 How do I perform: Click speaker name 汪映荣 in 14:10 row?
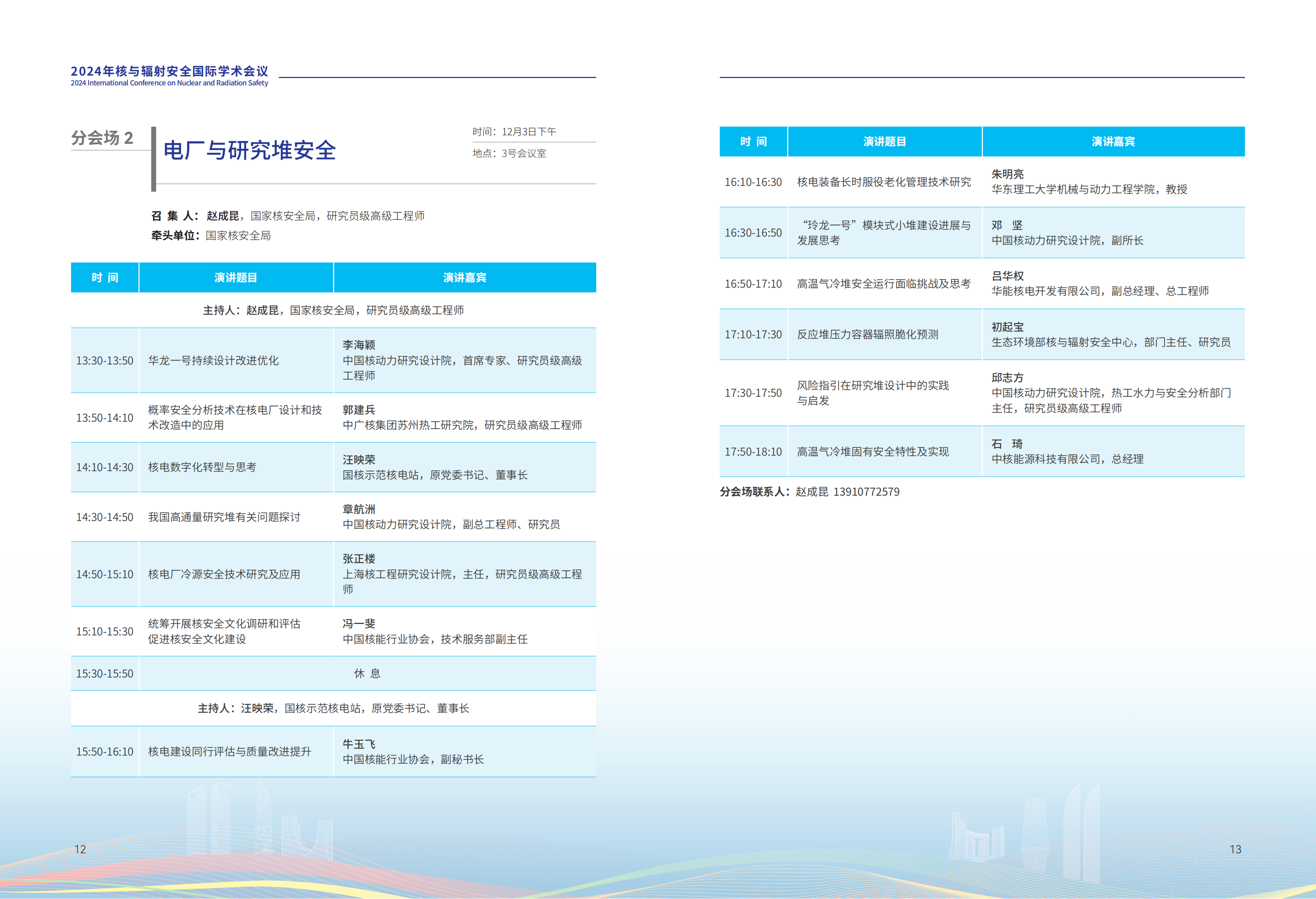point(359,460)
